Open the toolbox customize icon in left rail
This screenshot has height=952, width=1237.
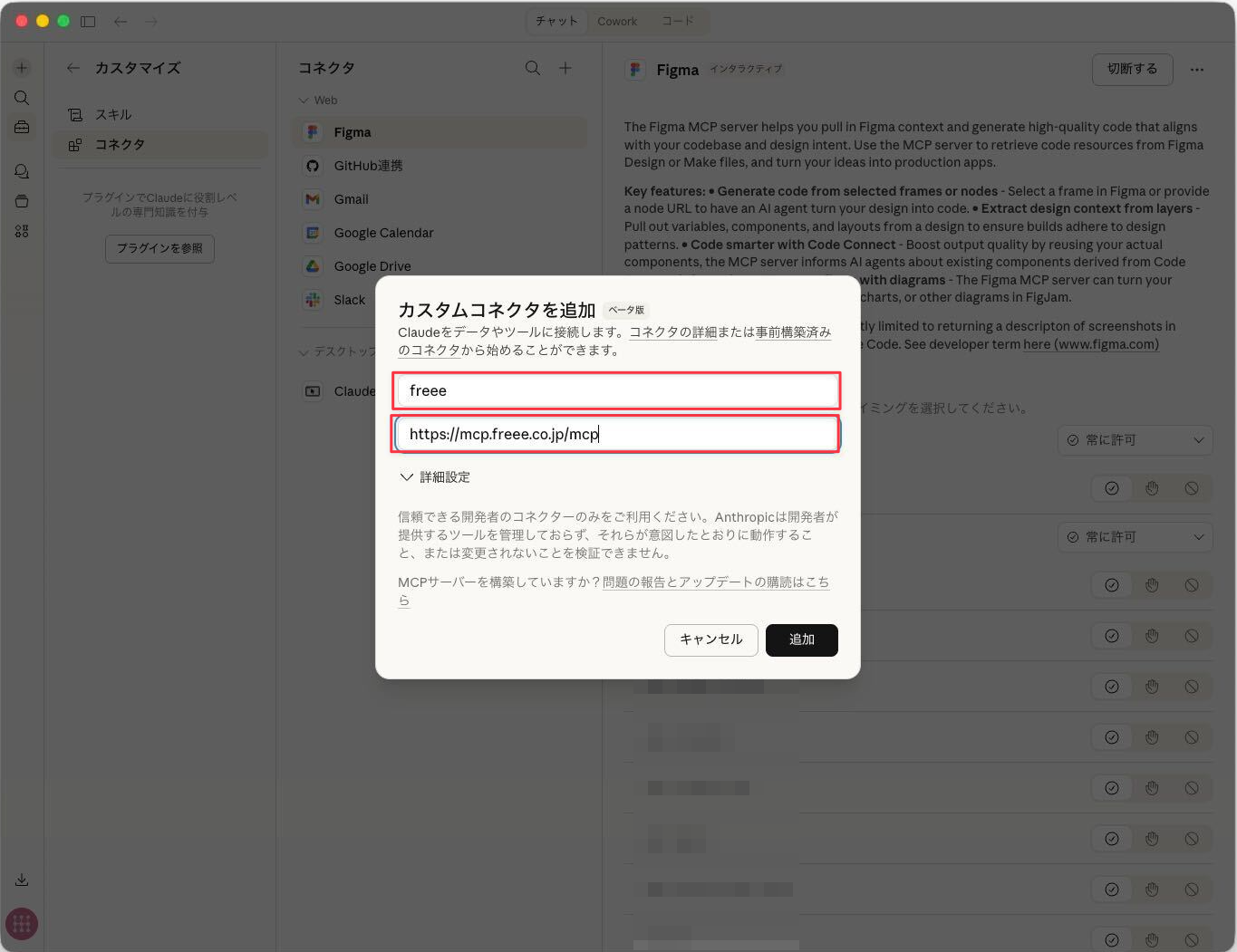point(22,128)
